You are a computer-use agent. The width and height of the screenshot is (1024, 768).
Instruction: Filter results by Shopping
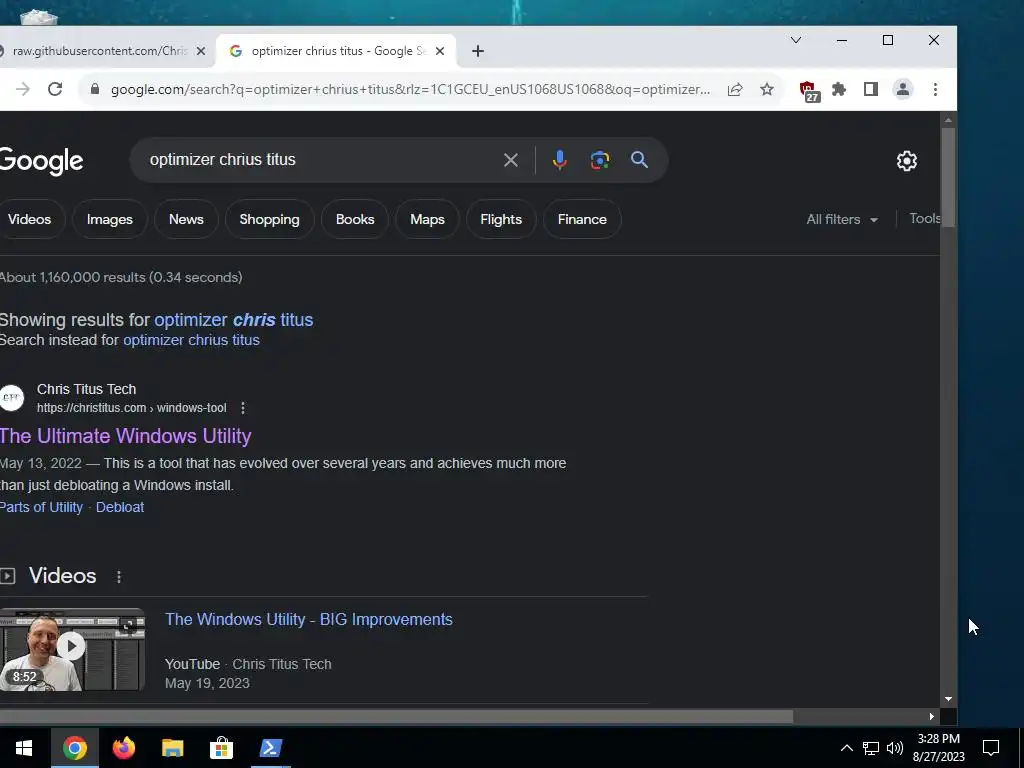270,219
